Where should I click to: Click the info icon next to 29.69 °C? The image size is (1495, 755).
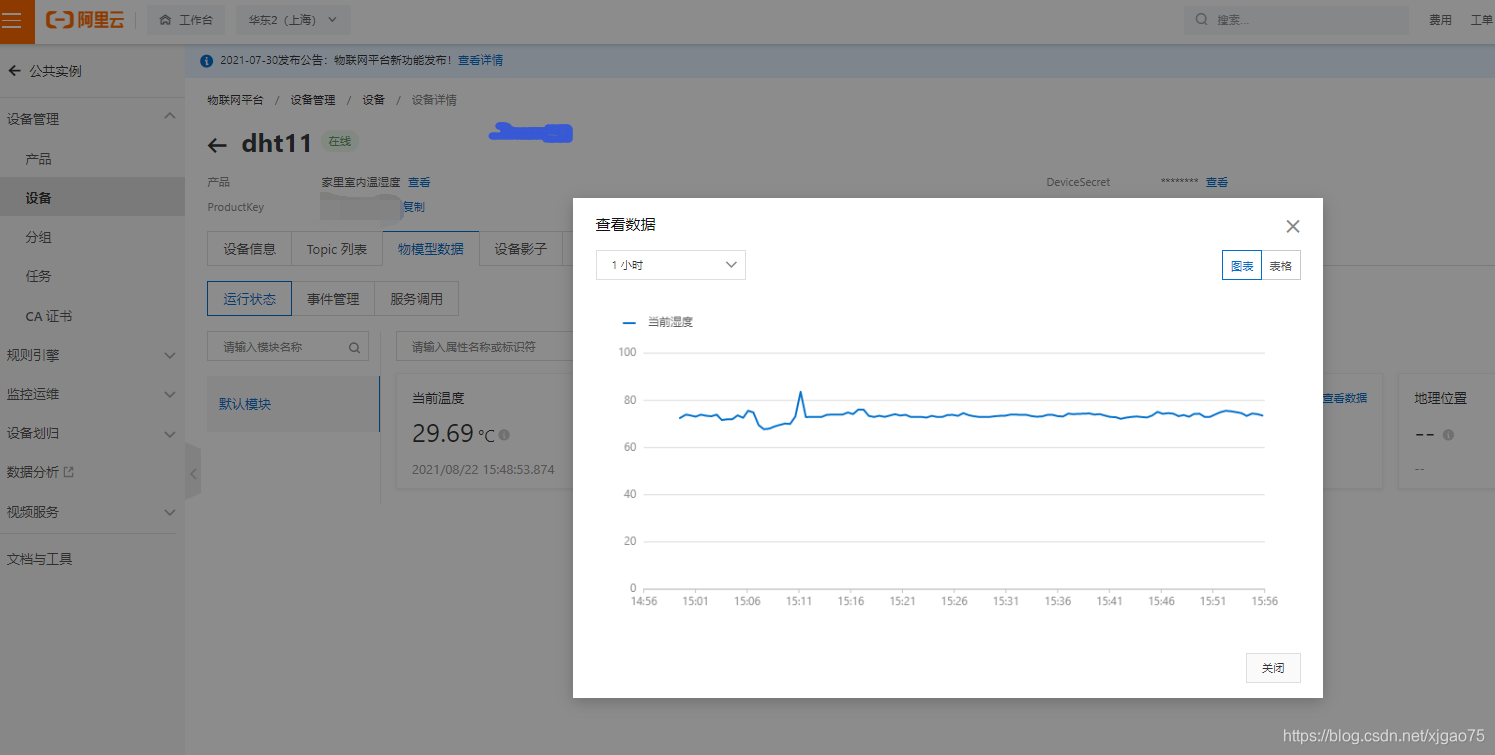[x=504, y=435]
